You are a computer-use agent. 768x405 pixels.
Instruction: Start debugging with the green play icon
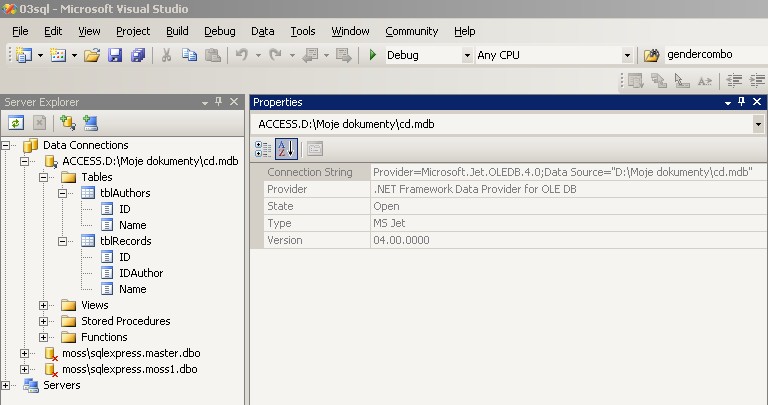point(373,55)
